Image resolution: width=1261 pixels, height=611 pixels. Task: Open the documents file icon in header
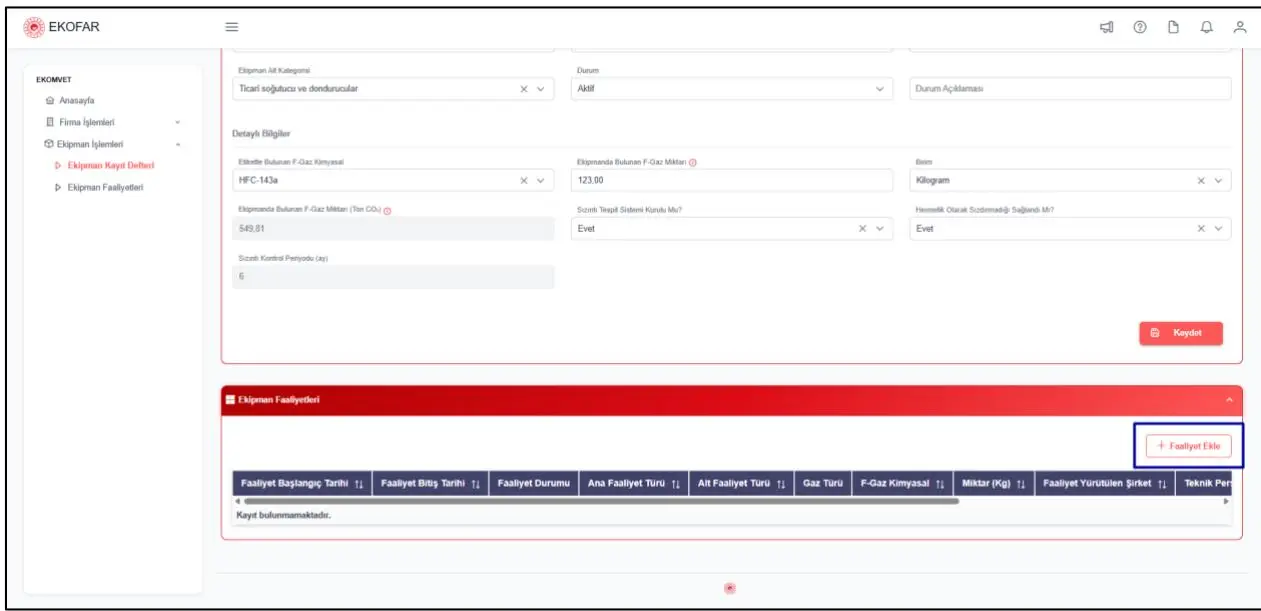pyautogui.click(x=1174, y=27)
